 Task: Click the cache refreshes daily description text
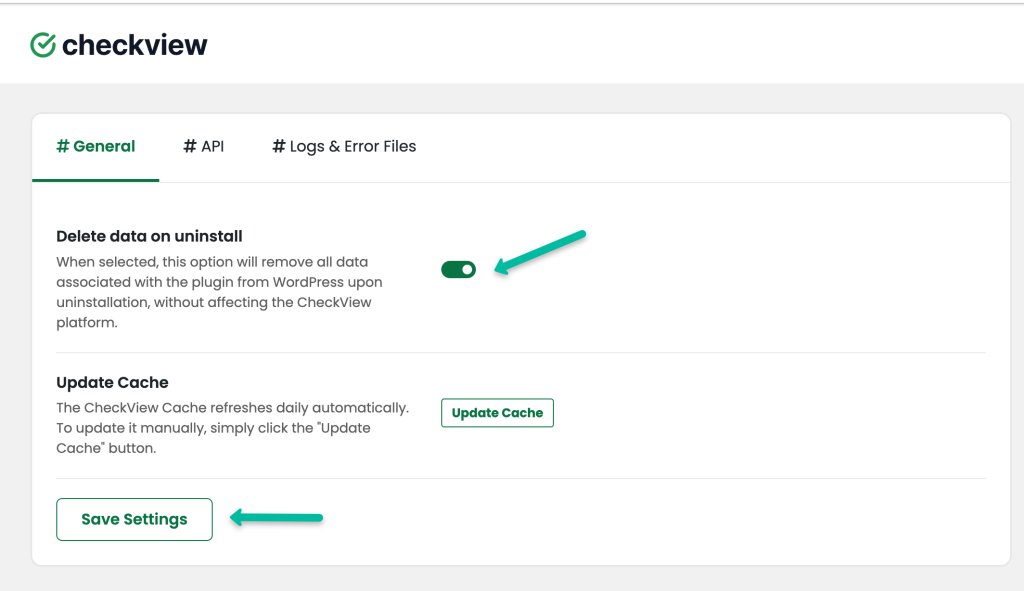point(232,428)
